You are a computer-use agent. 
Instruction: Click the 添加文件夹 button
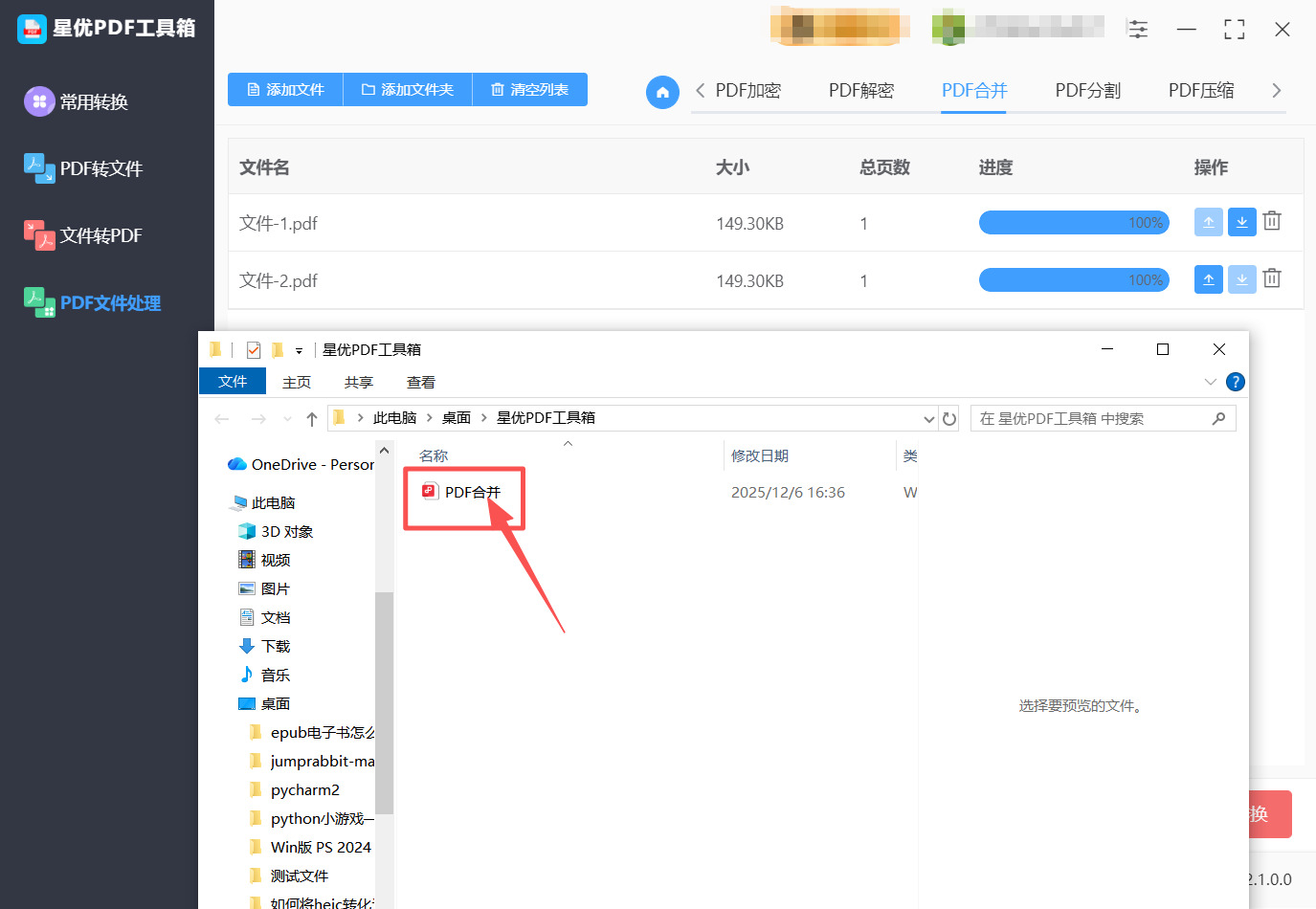point(407,89)
